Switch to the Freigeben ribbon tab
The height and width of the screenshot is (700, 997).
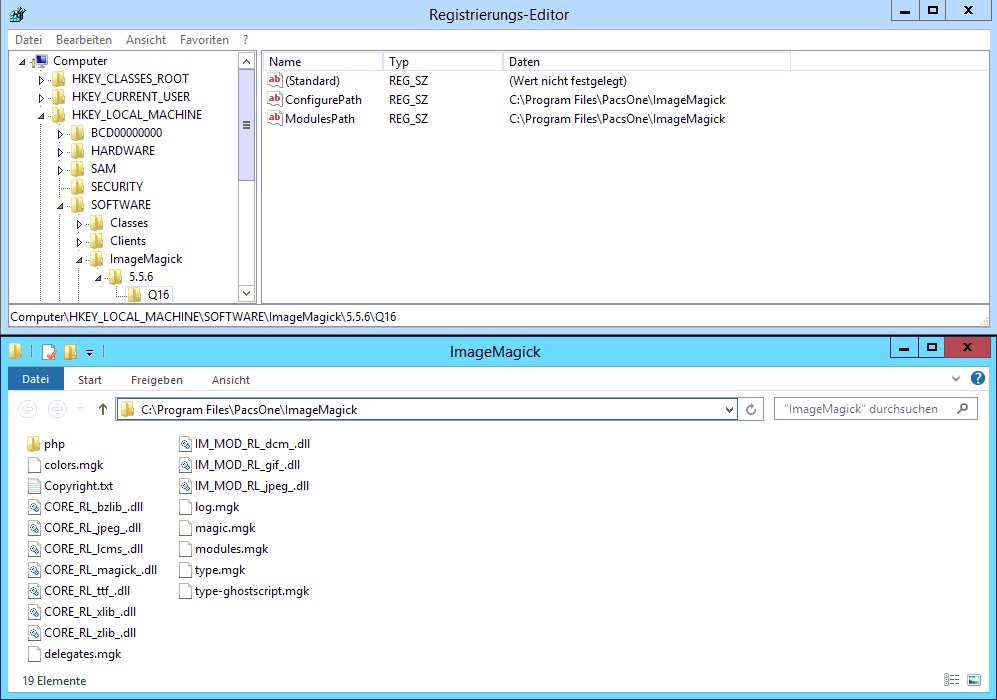pos(156,380)
